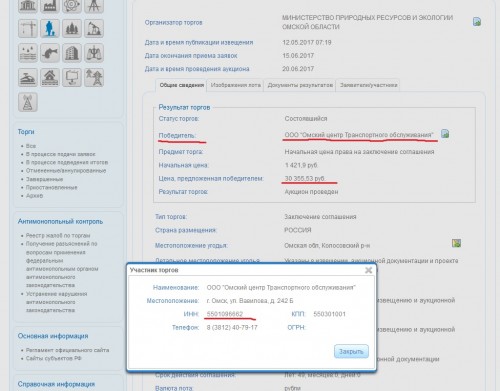Open Антимонопольный контроль heading link
Image resolution: width=500 pixels, height=391 pixels.
tap(60, 221)
